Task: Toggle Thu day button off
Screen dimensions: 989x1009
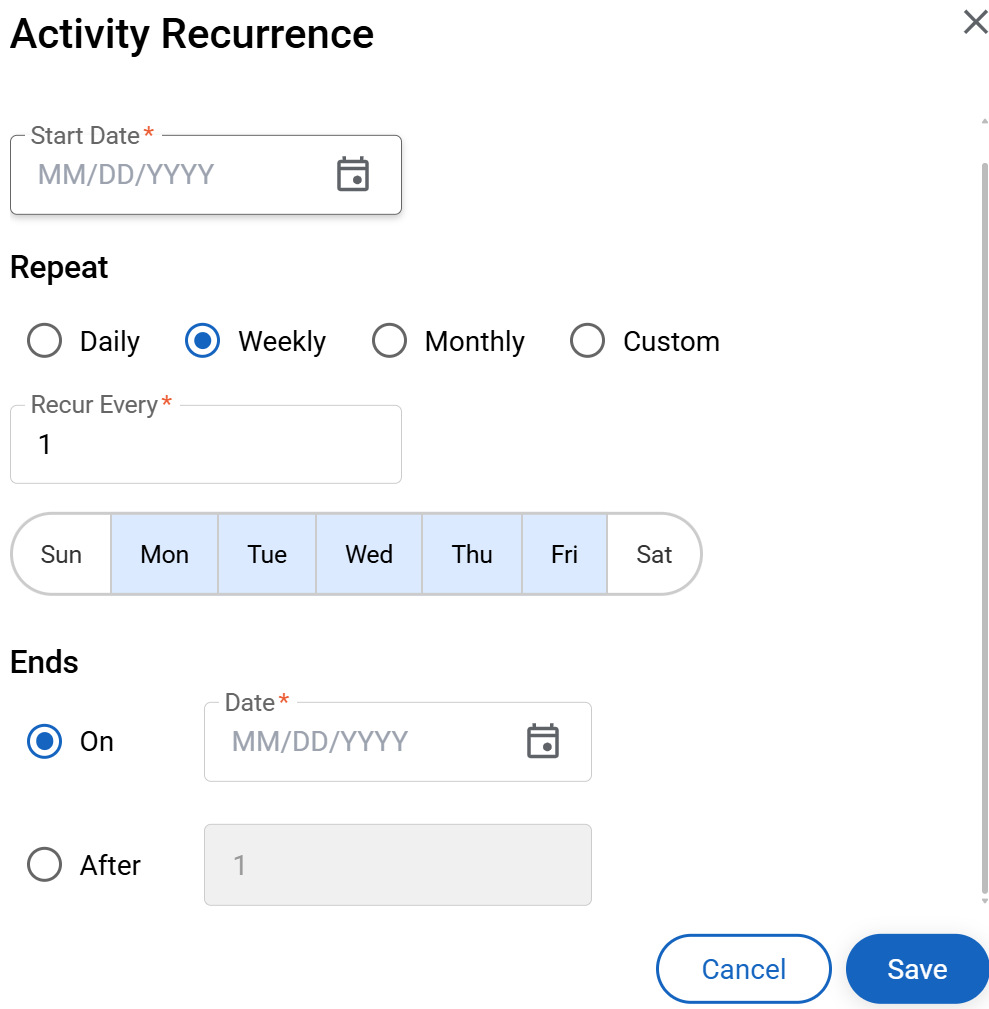Action: (x=472, y=554)
